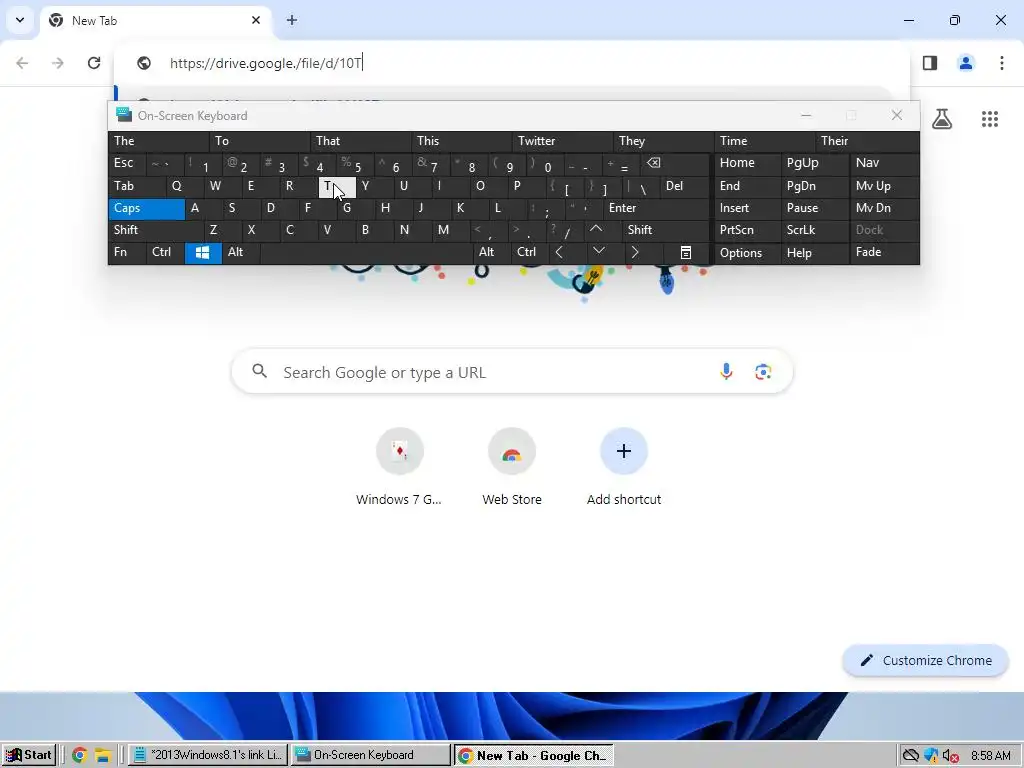Click the spacebar key
This screenshot has height=768, width=1024.
coord(366,252)
